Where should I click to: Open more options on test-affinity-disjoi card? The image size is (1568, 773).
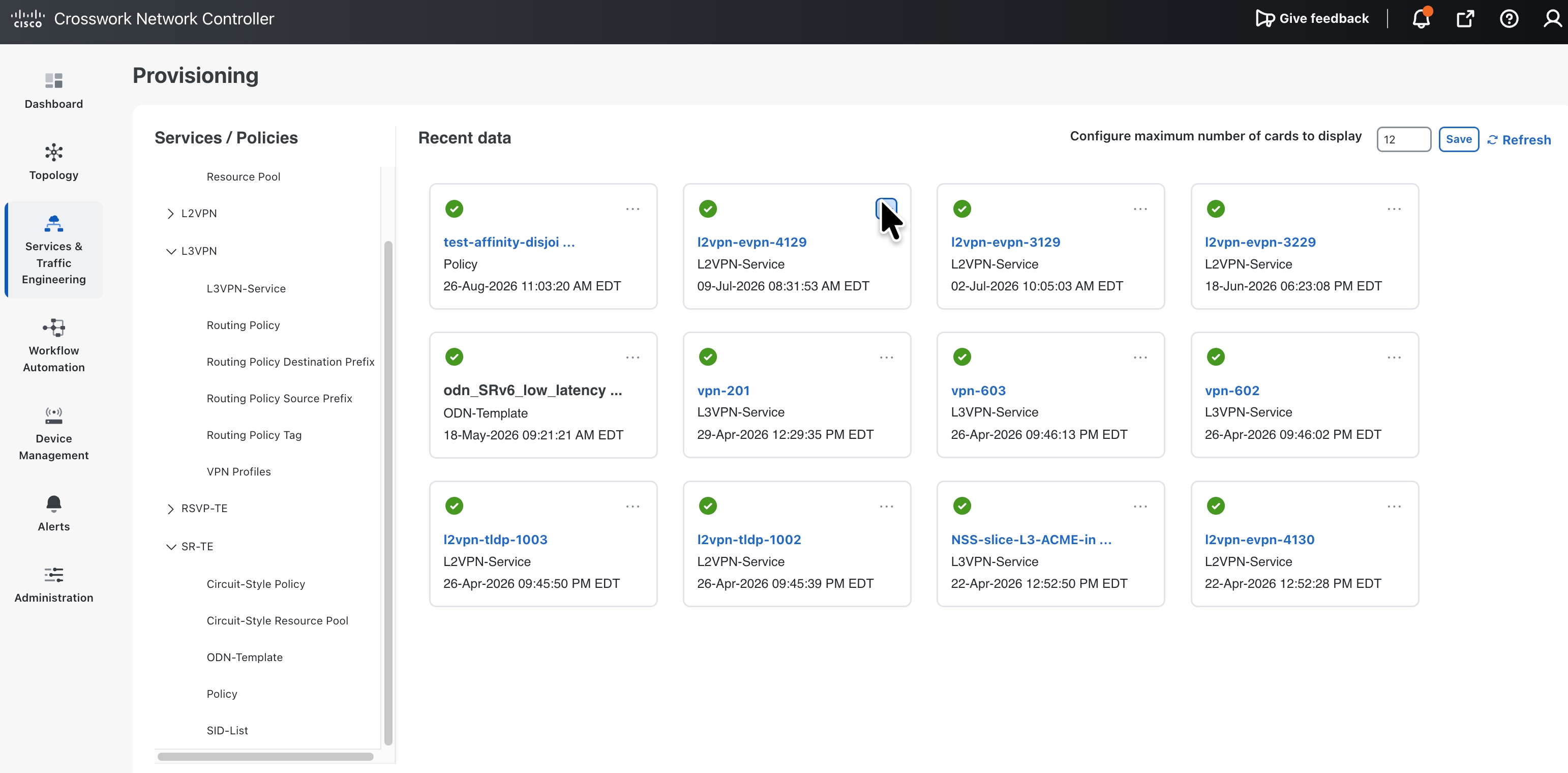632,209
